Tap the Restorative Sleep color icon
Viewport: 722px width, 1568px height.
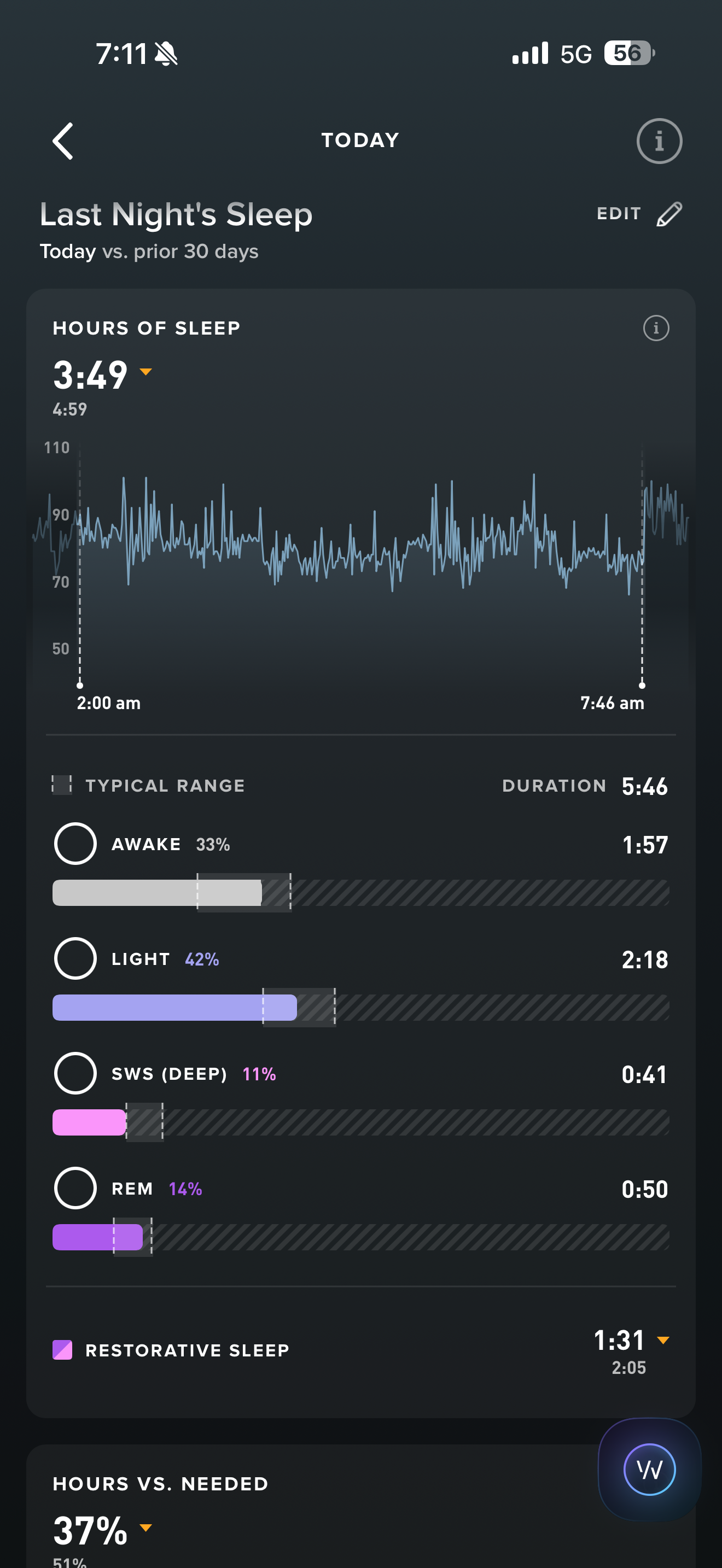(63, 1349)
